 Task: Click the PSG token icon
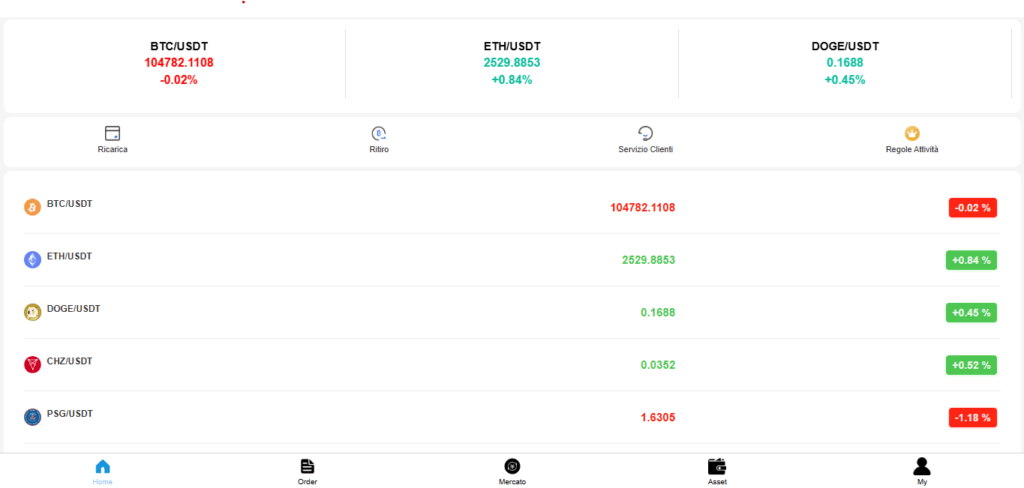33,417
